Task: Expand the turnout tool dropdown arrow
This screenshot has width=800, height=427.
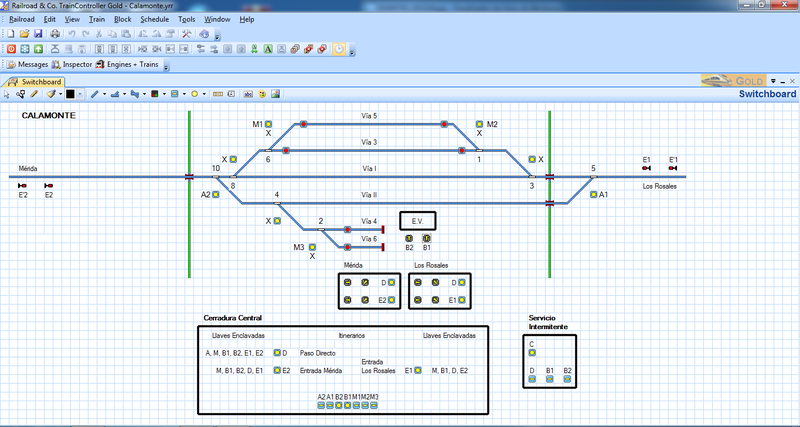Action: pos(124,94)
